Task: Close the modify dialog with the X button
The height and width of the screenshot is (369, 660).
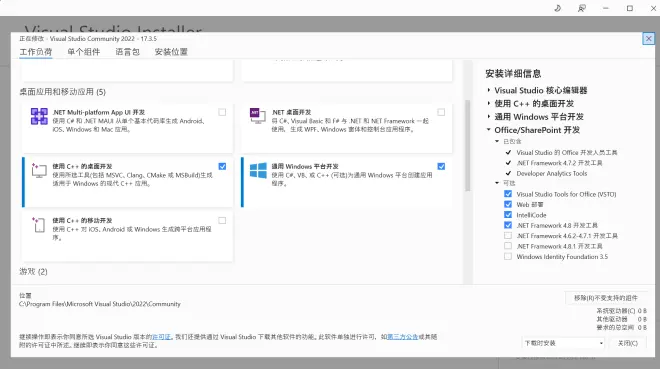Action: (x=649, y=39)
